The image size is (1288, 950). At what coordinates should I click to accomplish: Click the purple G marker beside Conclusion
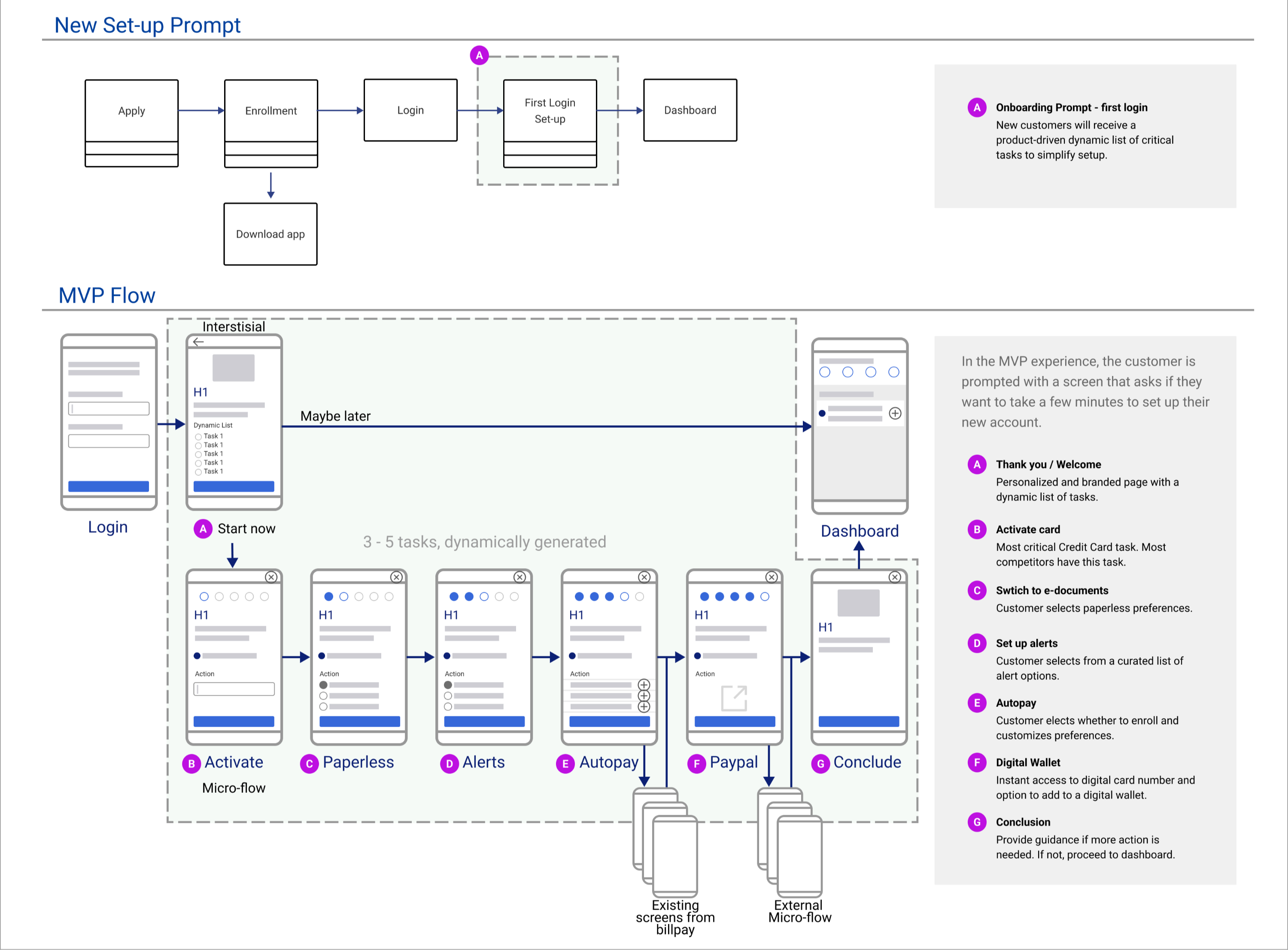(x=977, y=822)
